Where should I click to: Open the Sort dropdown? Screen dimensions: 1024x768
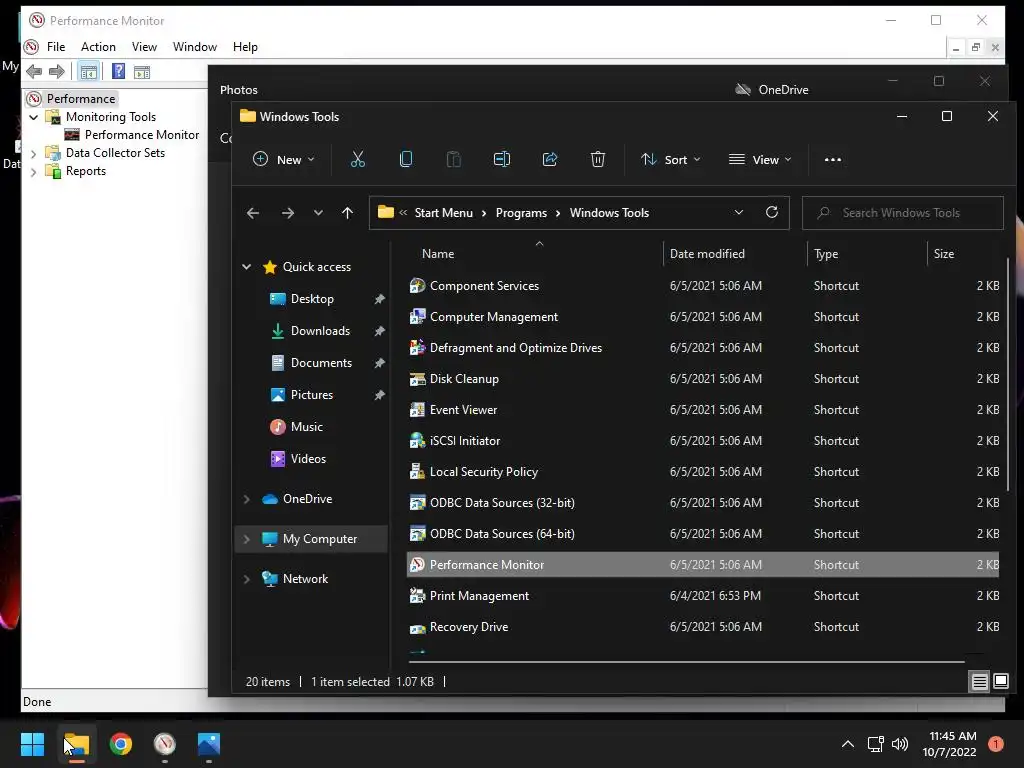tap(671, 159)
